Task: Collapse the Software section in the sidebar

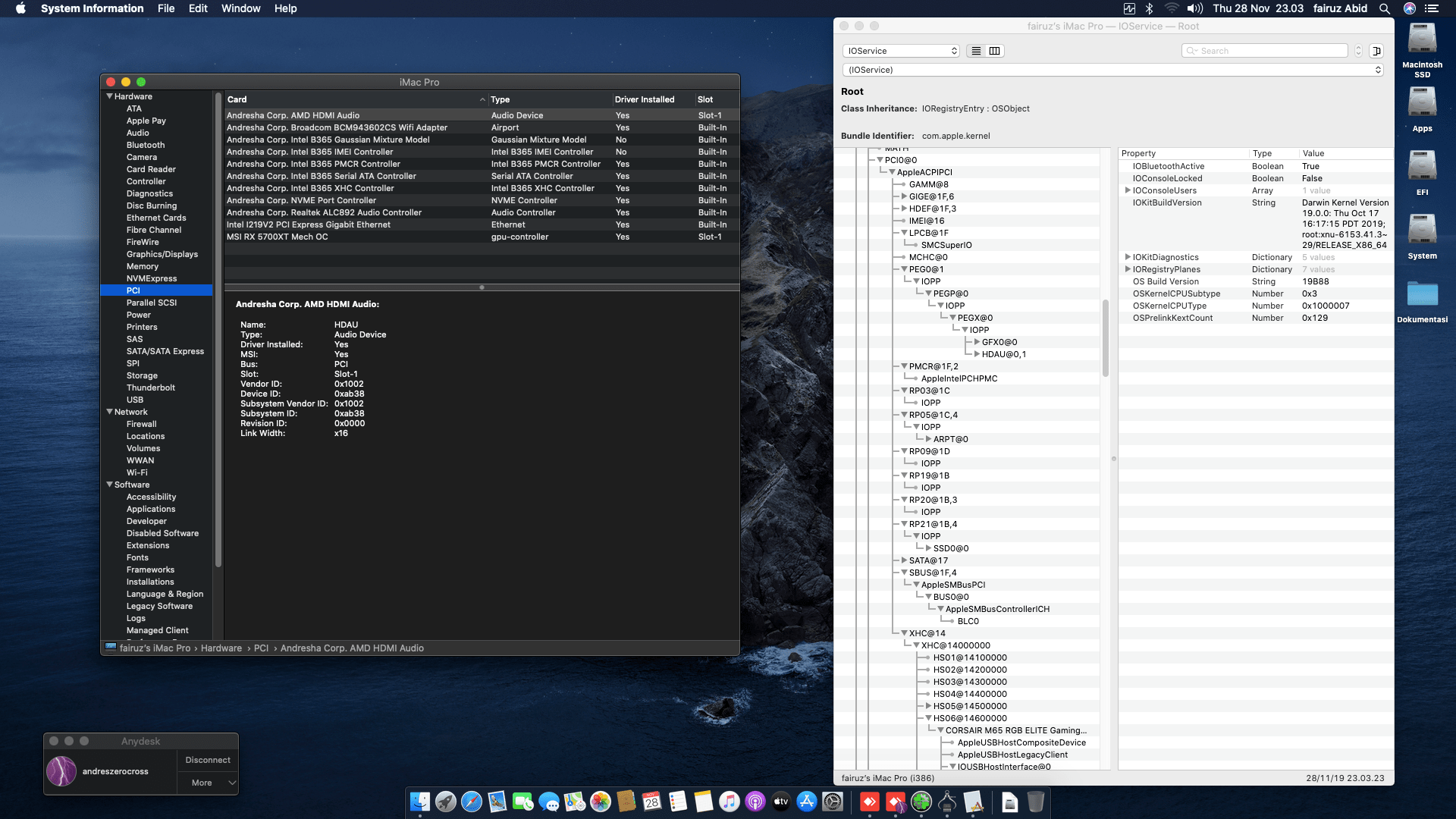Action: tap(109, 485)
